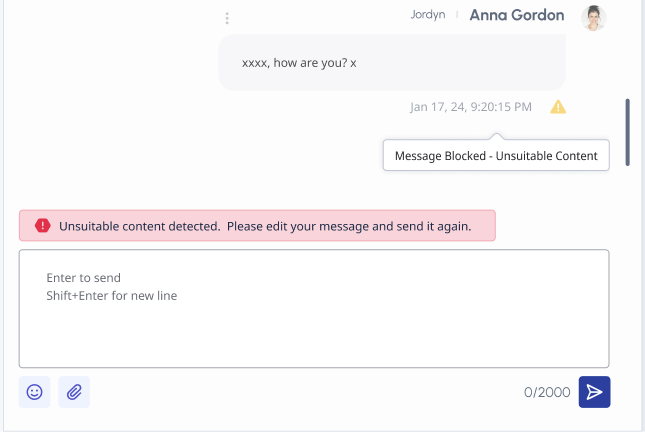The image size is (645, 436).
Task: Click the 0/2000 character counter
Action: [546, 393]
